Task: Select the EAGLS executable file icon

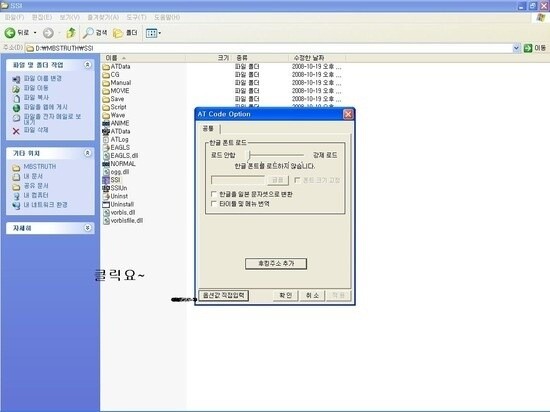Action: tap(106, 148)
